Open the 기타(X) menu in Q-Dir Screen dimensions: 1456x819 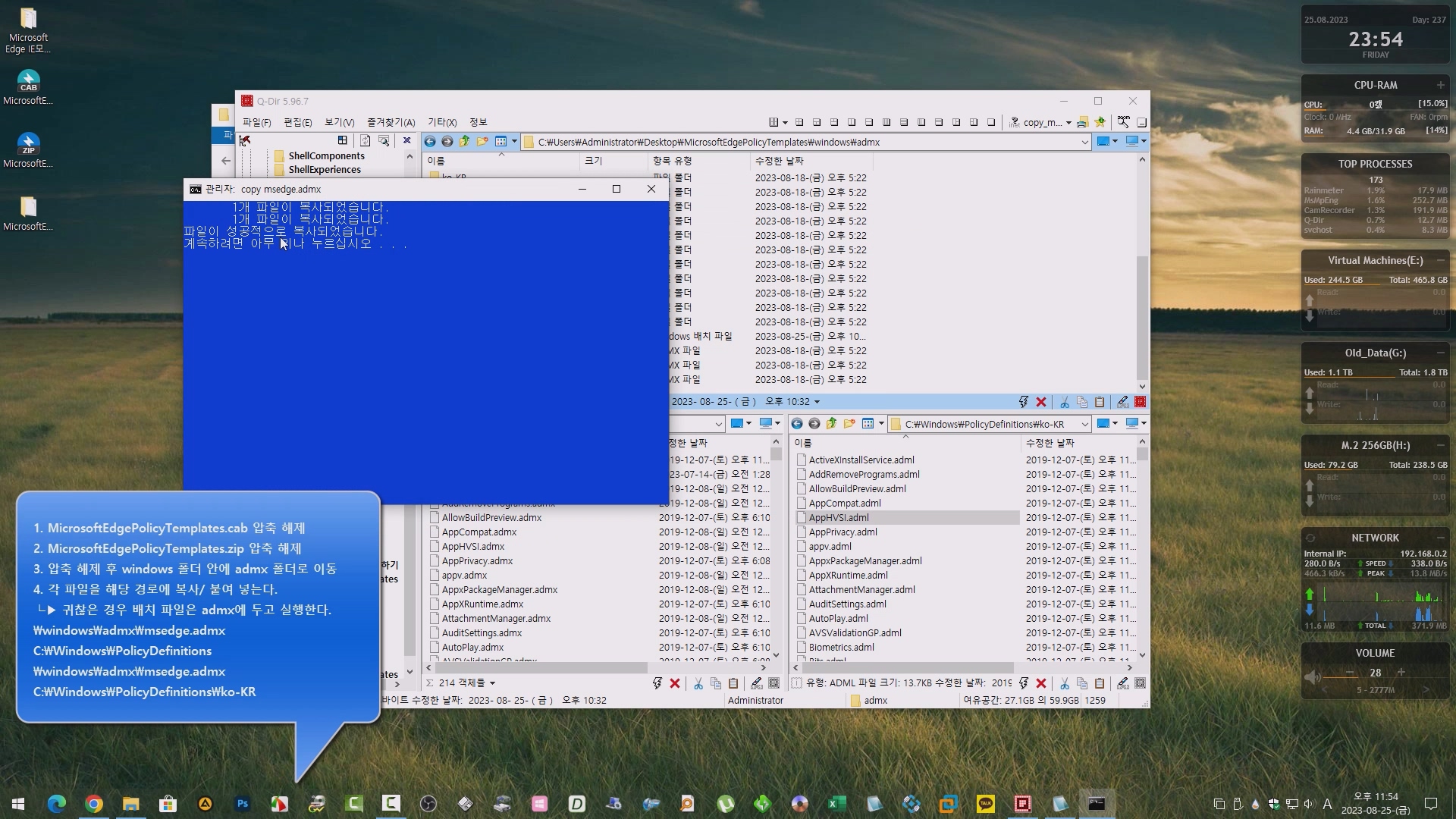click(442, 122)
